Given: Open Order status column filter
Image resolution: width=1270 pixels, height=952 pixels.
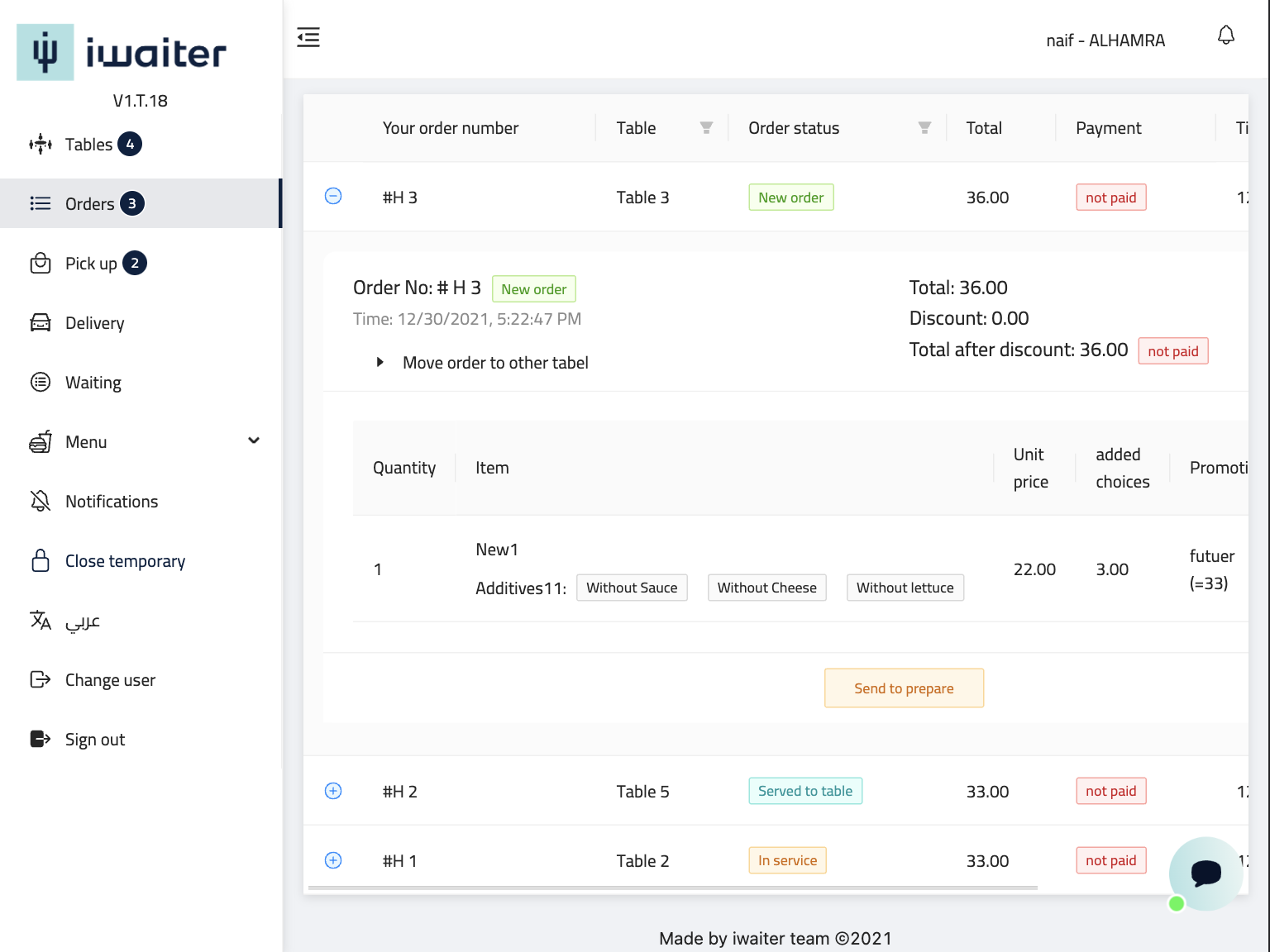Looking at the screenshot, I should coord(924,128).
